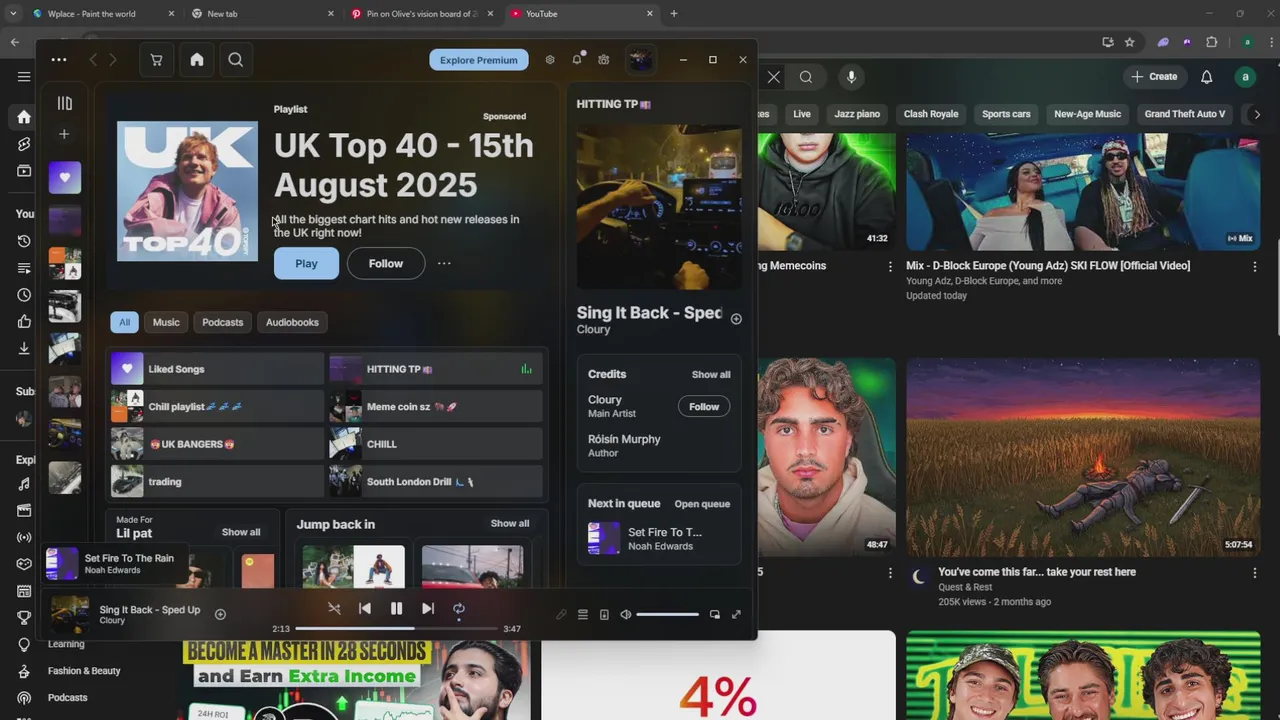Open Spotify settings gear icon
1280x720 pixels.
[x=550, y=60]
